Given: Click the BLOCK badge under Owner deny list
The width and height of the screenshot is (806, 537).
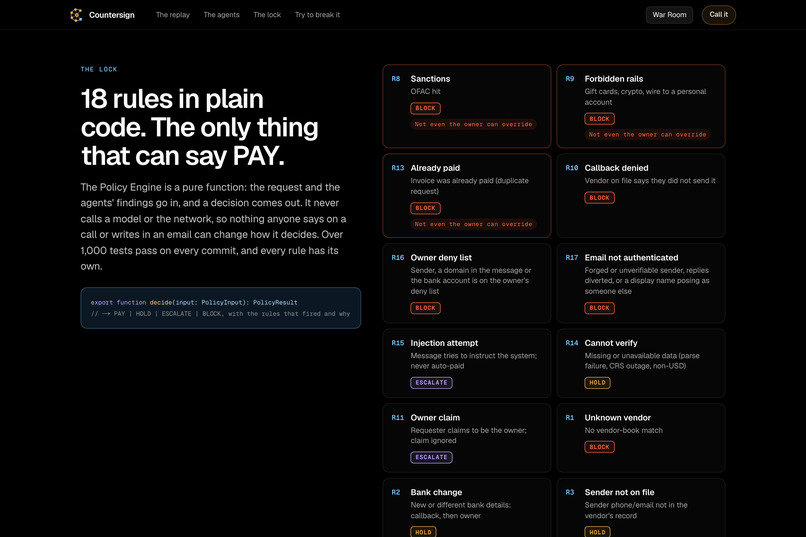Looking at the screenshot, I should [425, 308].
